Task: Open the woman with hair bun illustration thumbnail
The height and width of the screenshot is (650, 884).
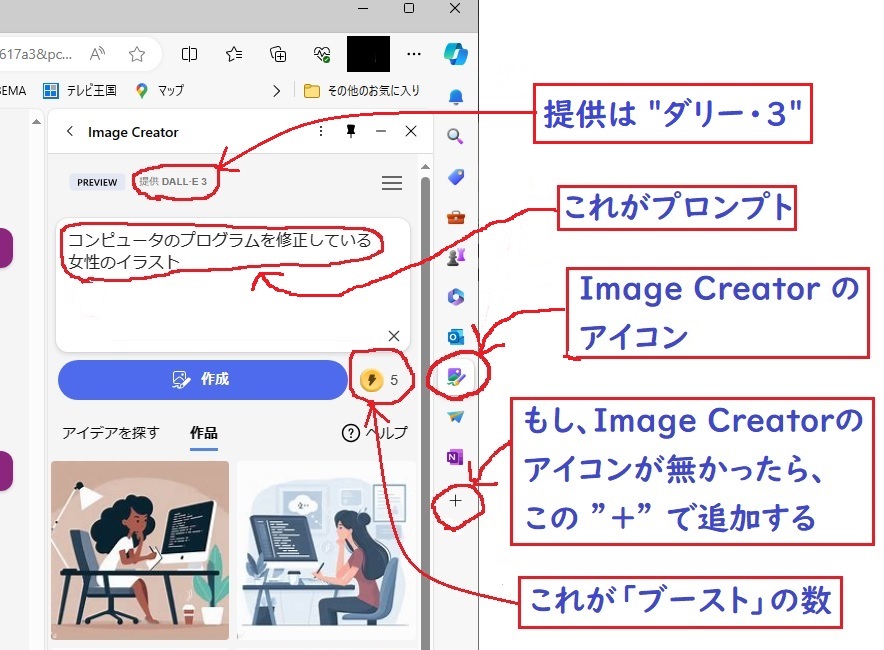Action: coord(326,551)
